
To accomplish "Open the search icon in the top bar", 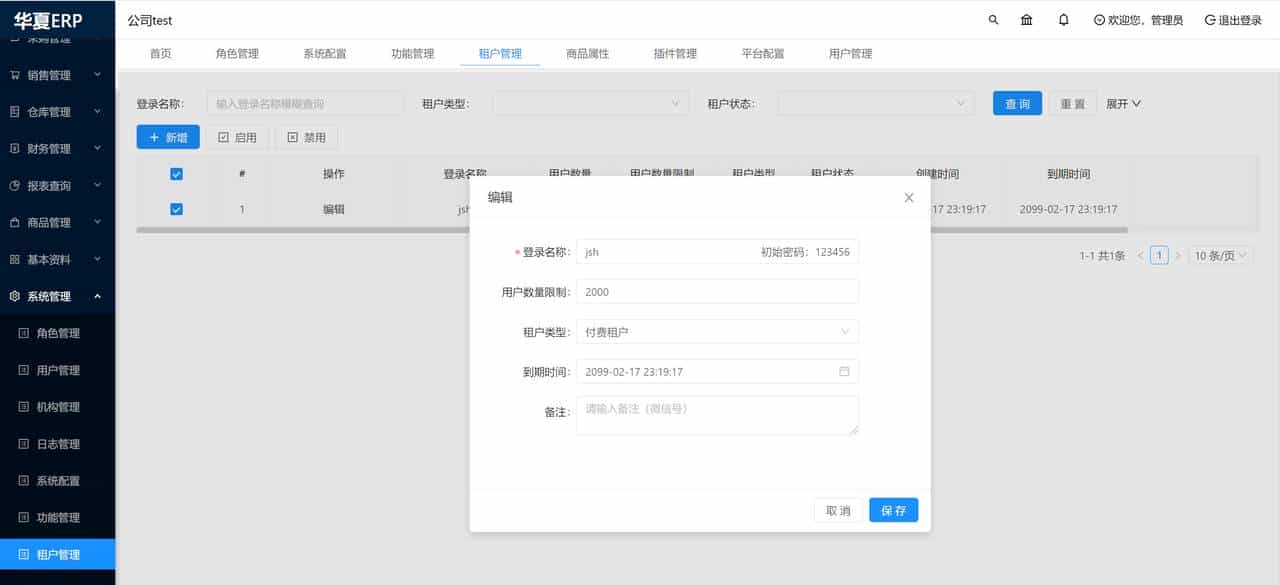I will (992, 19).
